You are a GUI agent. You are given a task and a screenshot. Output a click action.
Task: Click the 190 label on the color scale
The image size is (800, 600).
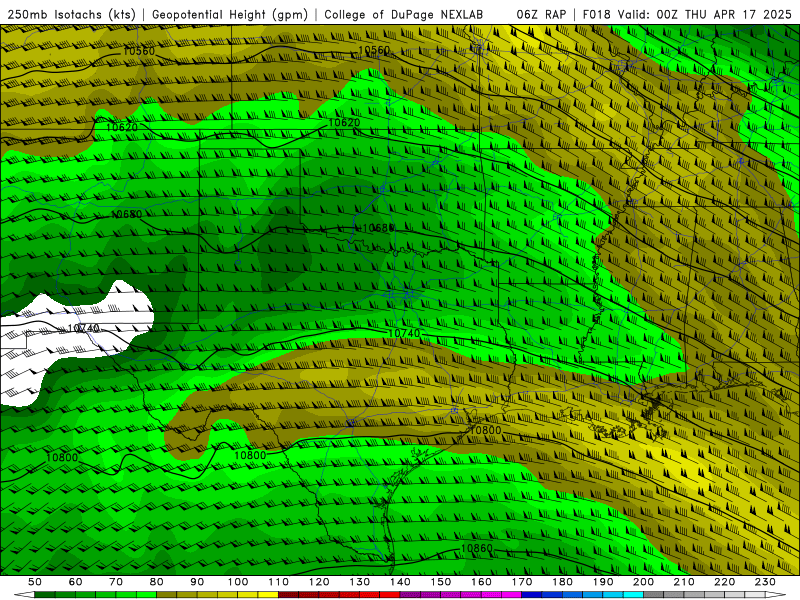point(603,582)
